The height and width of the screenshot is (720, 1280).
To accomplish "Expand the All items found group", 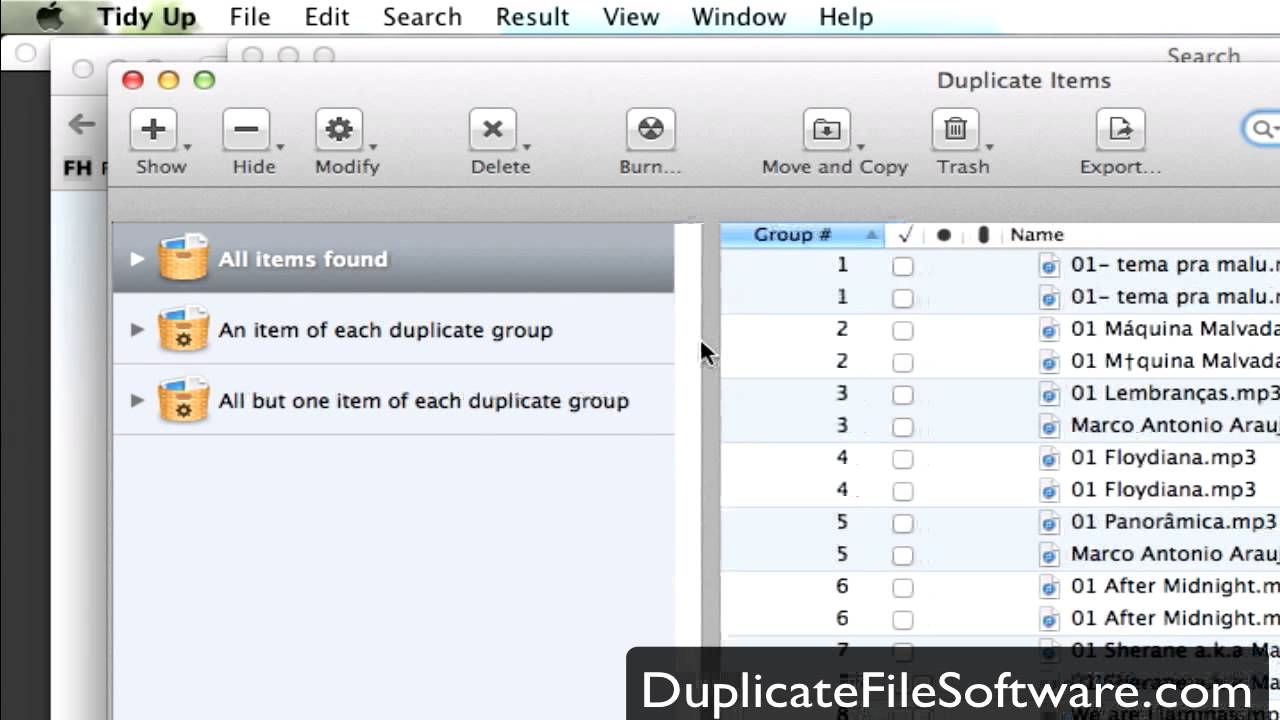I will 138,259.
